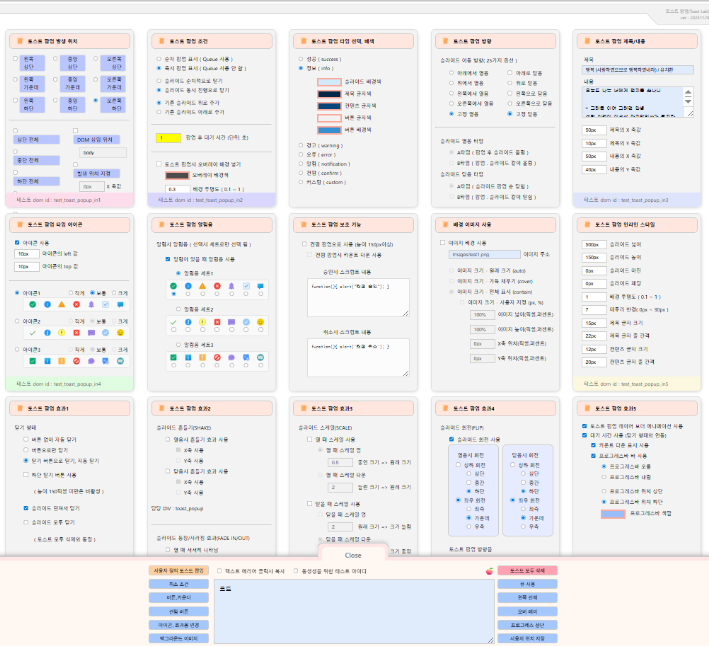Viewport: 709px width, 646px height.
Task: Enable the 이미지 배경 사용 checkbox
Action: [443, 242]
